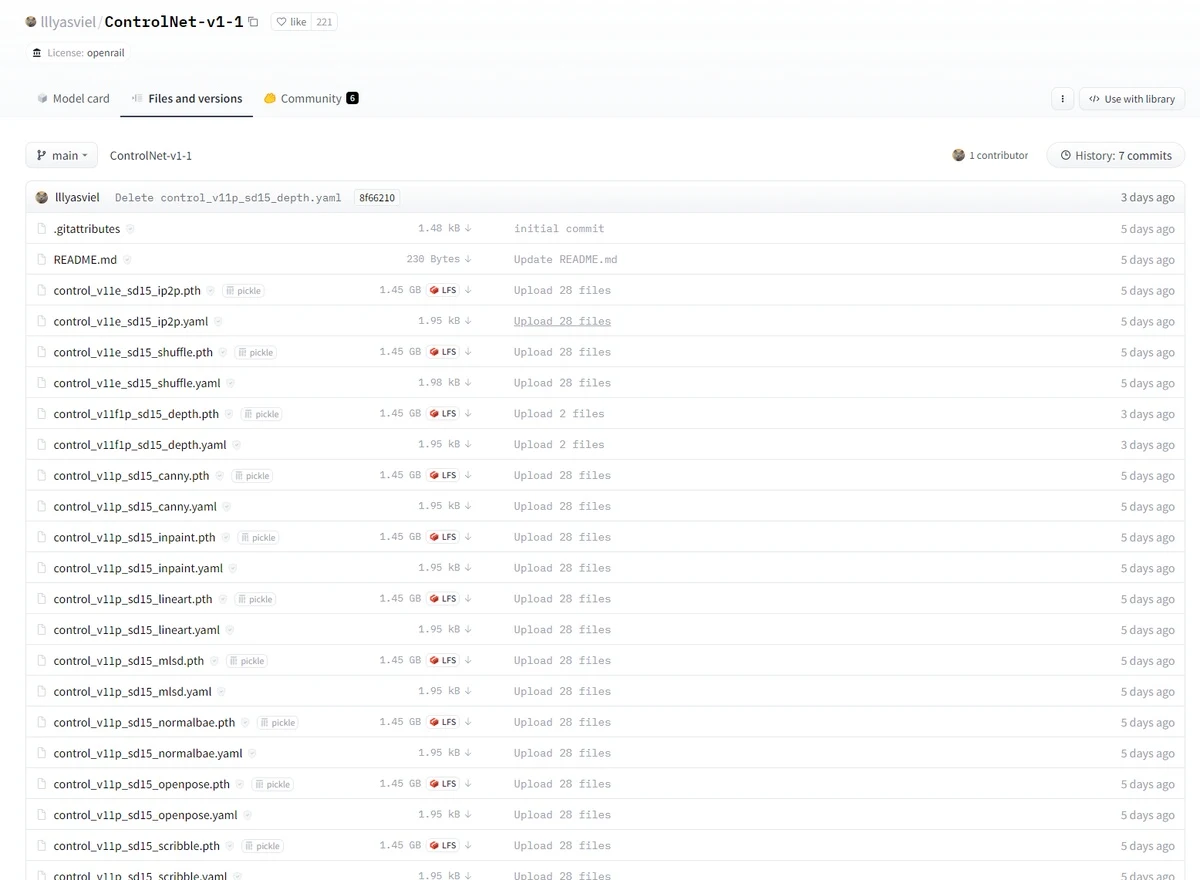This screenshot has width=1200, height=880.
Task: Click the ControlNet-v1-1 breadcrumb link
Action: pos(151,156)
